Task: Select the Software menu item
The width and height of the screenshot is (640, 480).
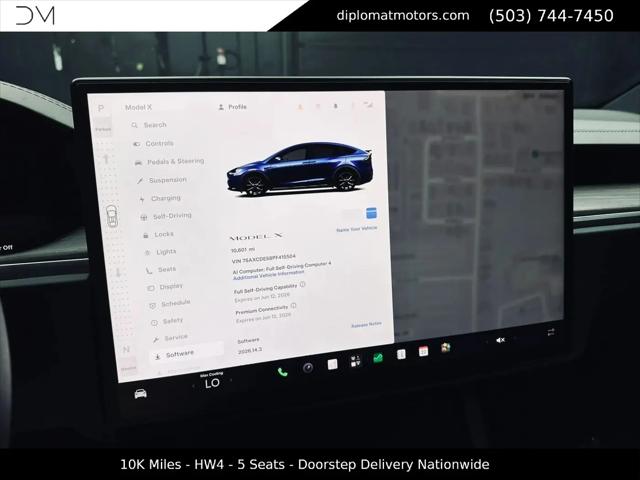Action: [187, 354]
